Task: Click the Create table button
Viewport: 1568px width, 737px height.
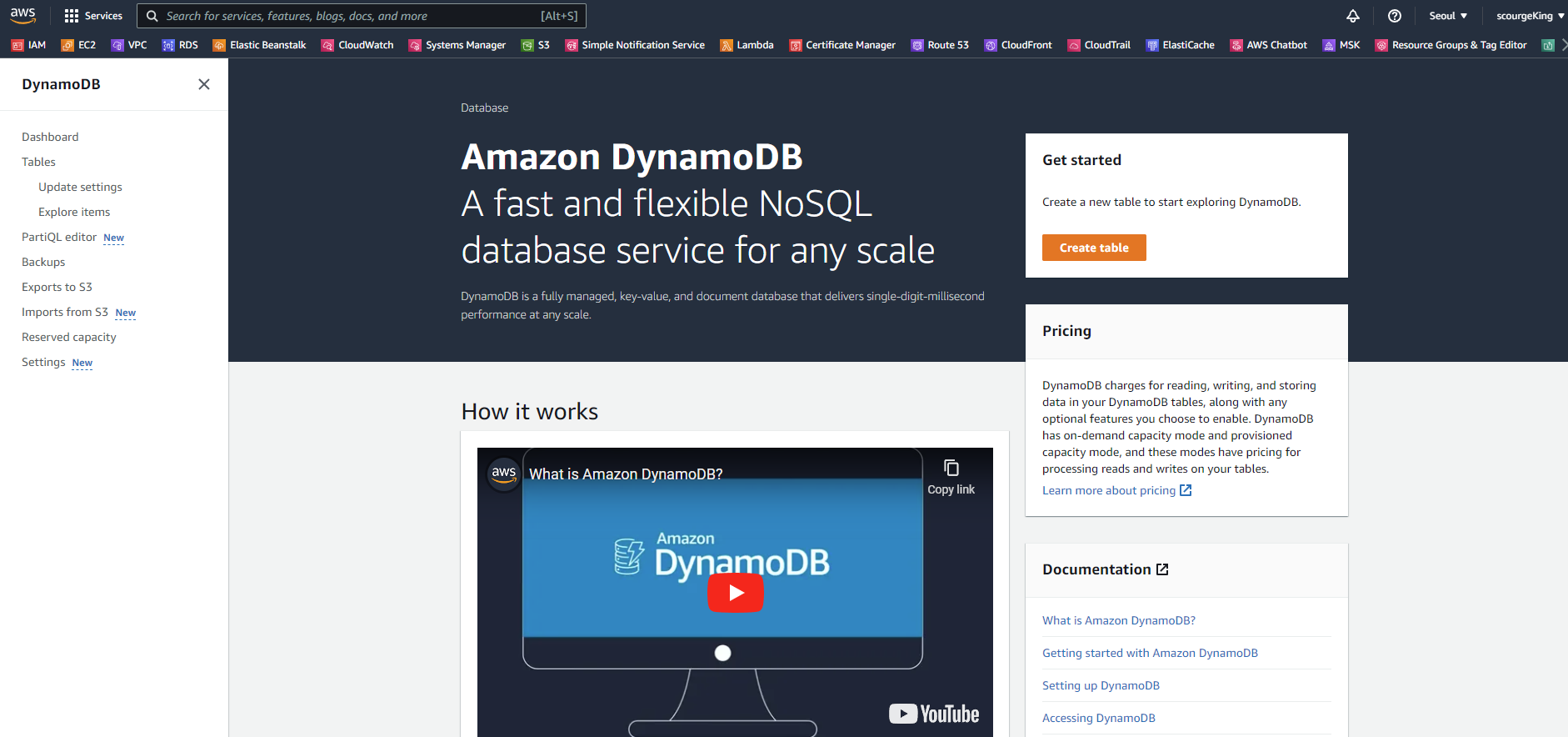Action: point(1094,248)
